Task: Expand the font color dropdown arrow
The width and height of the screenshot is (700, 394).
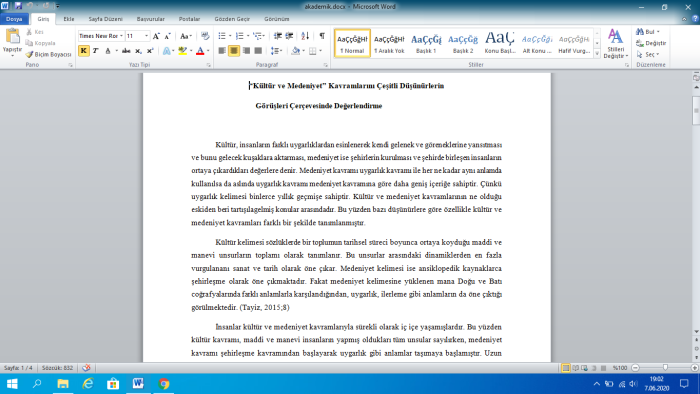Action: coord(208,51)
